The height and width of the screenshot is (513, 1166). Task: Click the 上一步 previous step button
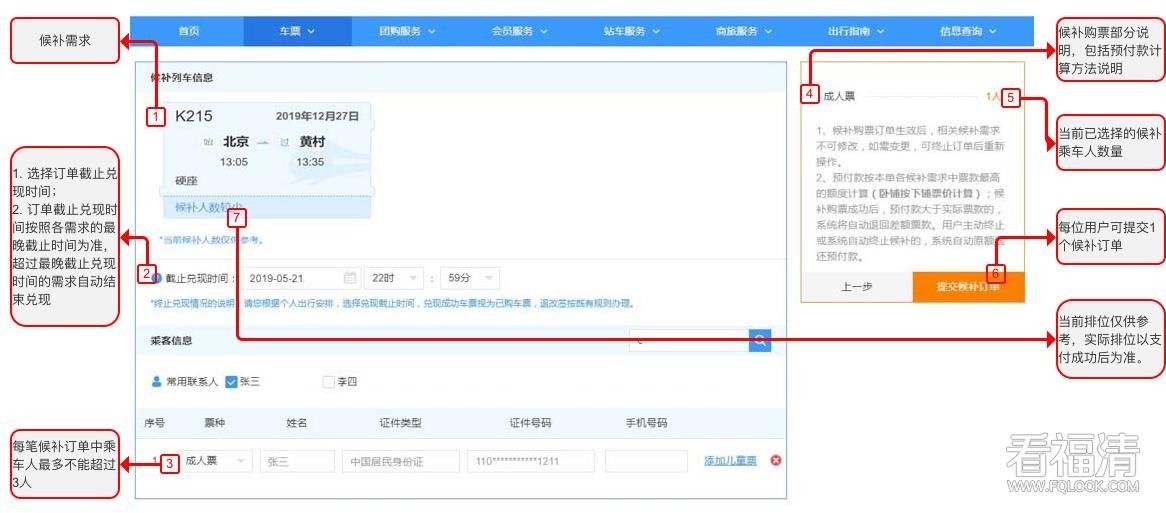[856, 286]
